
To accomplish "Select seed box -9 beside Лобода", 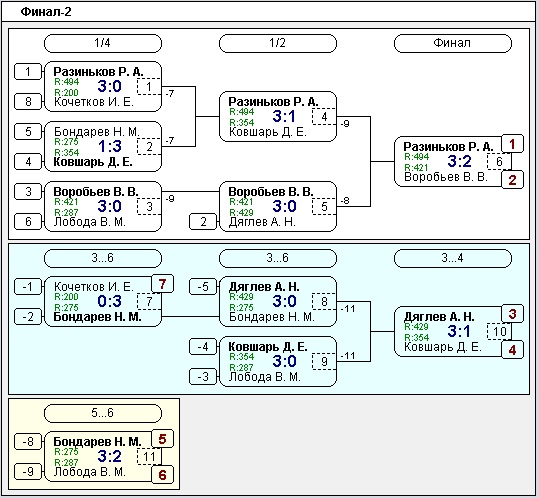I will click(28, 471).
